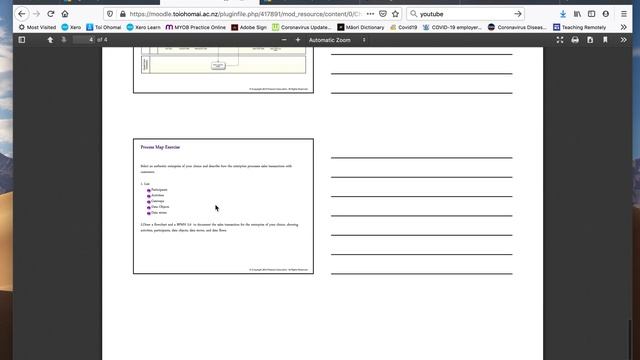640x360 pixels.
Task: Open page actions three-dot menu
Action: [370, 14]
